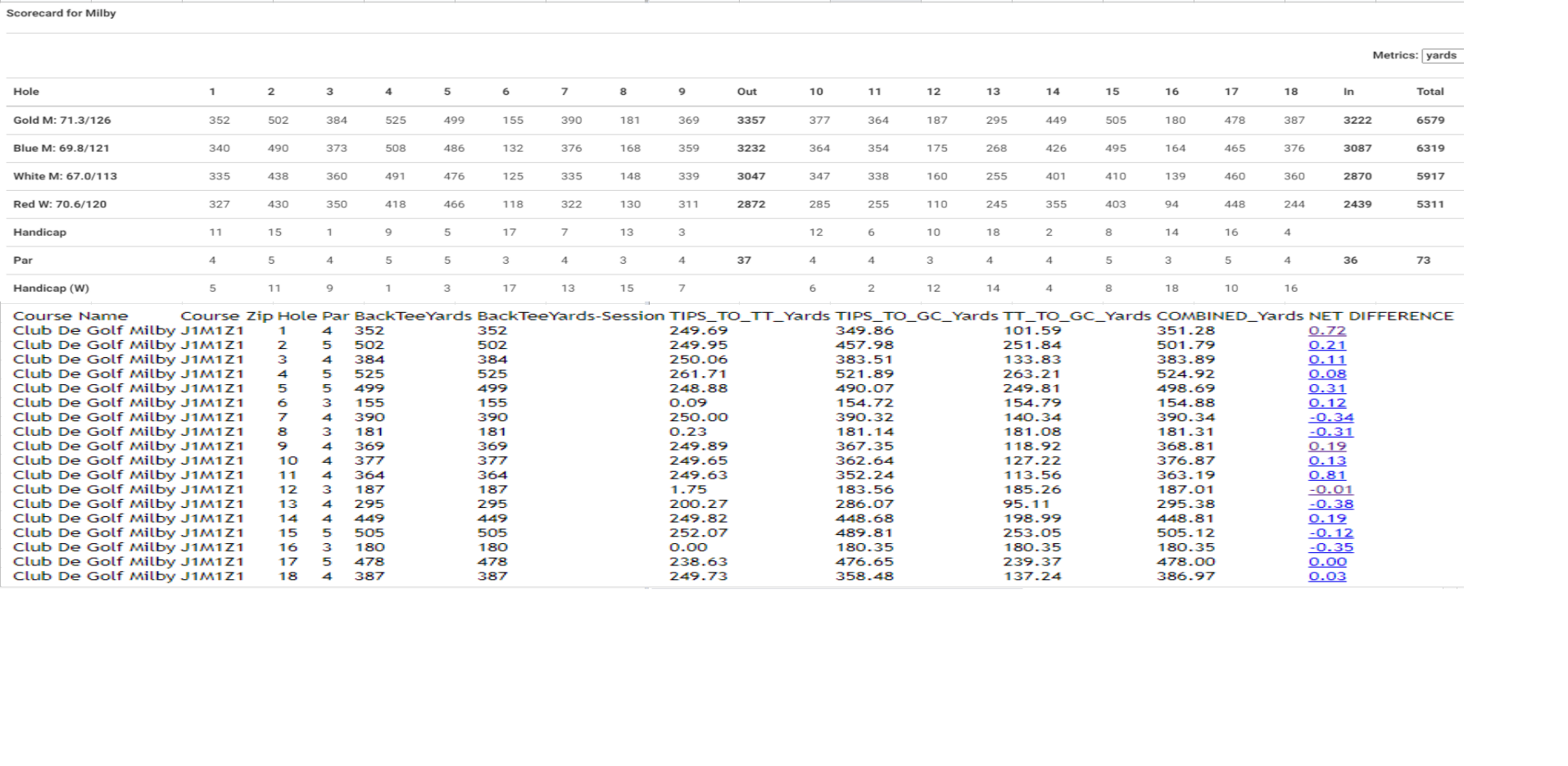This screenshot has width=1568, height=766.
Task: Open the -0.34 net difference link
Action: (x=1331, y=417)
